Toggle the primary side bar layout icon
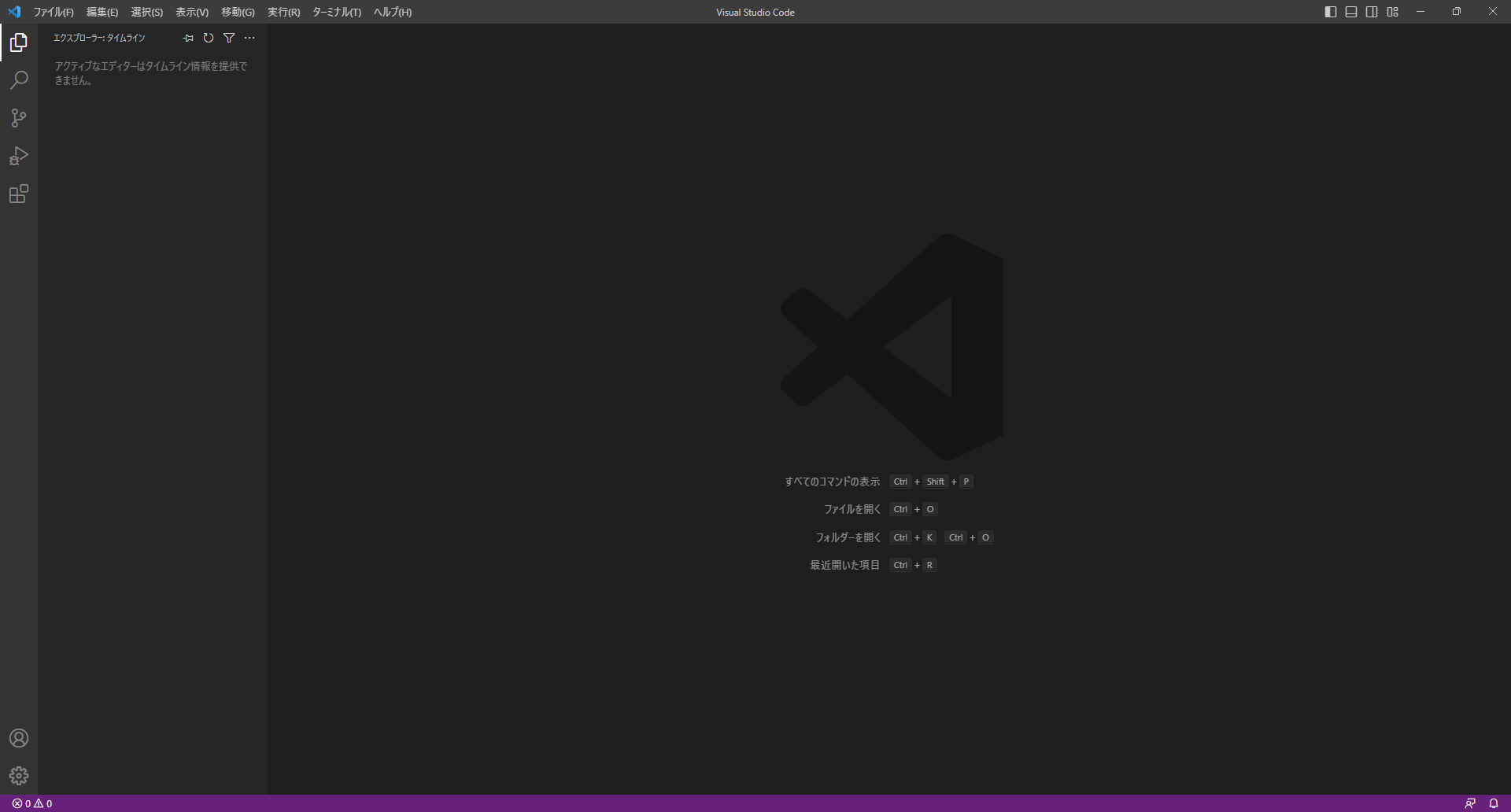 (x=1331, y=12)
